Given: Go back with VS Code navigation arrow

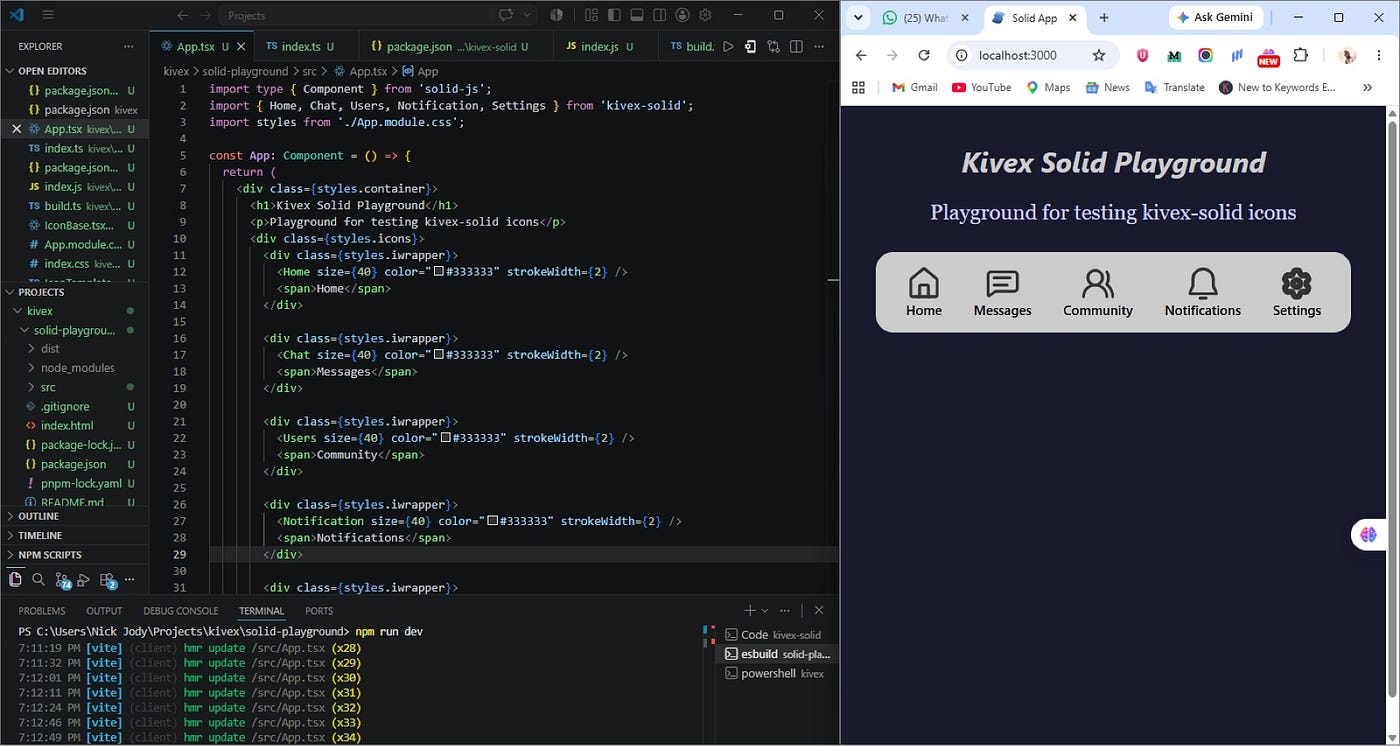Looking at the screenshot, I should point(182,15).
